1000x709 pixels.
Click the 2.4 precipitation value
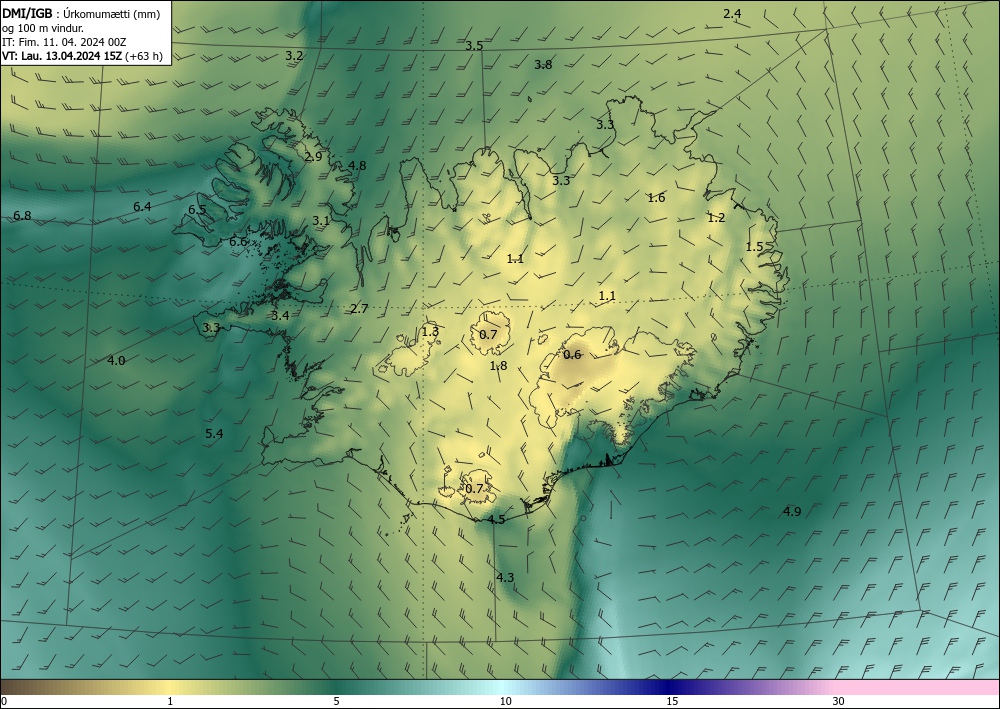point(732,13)
